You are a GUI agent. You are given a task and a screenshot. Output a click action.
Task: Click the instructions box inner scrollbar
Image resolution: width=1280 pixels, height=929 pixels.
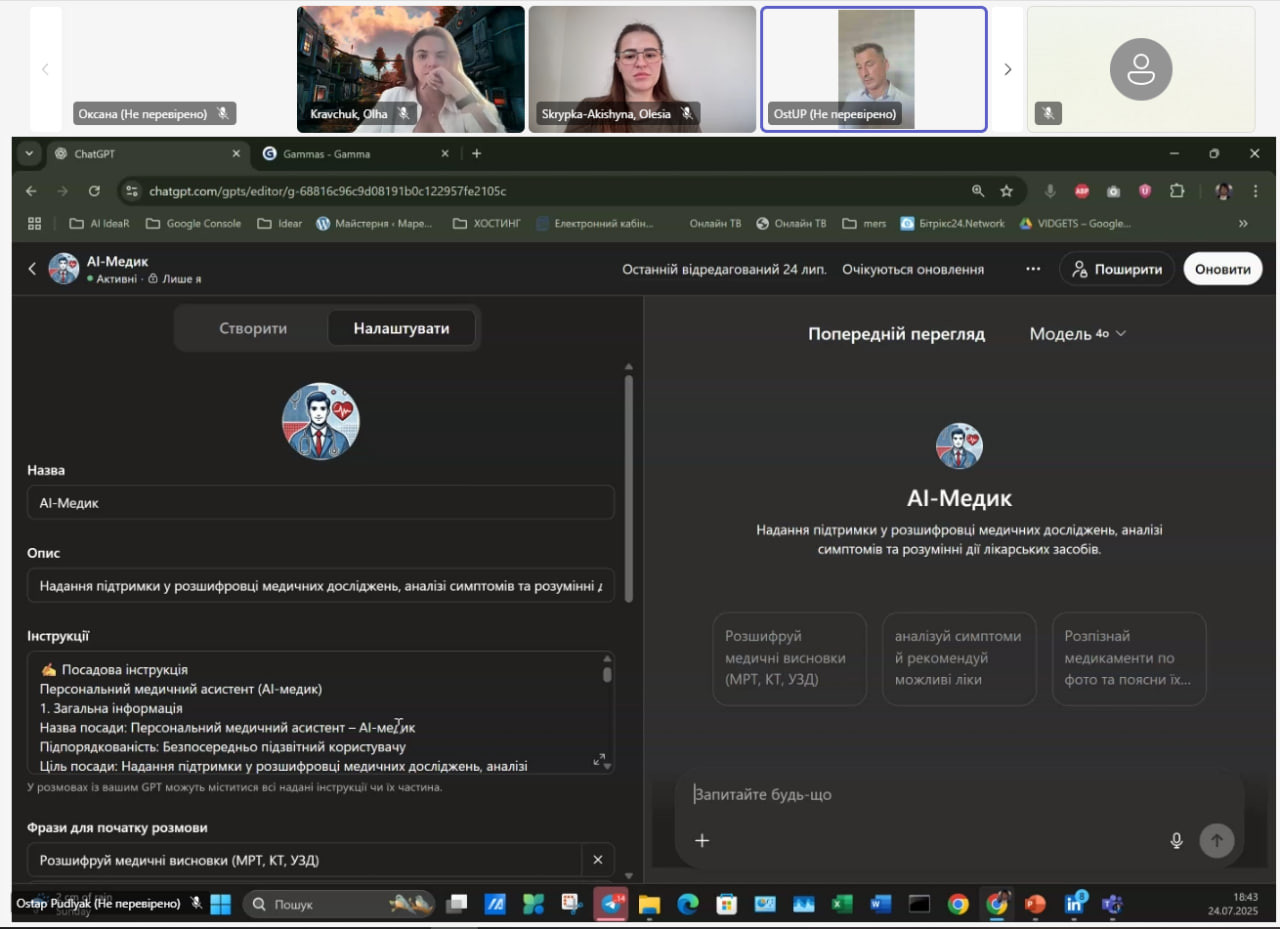click(x=606, y=674)
